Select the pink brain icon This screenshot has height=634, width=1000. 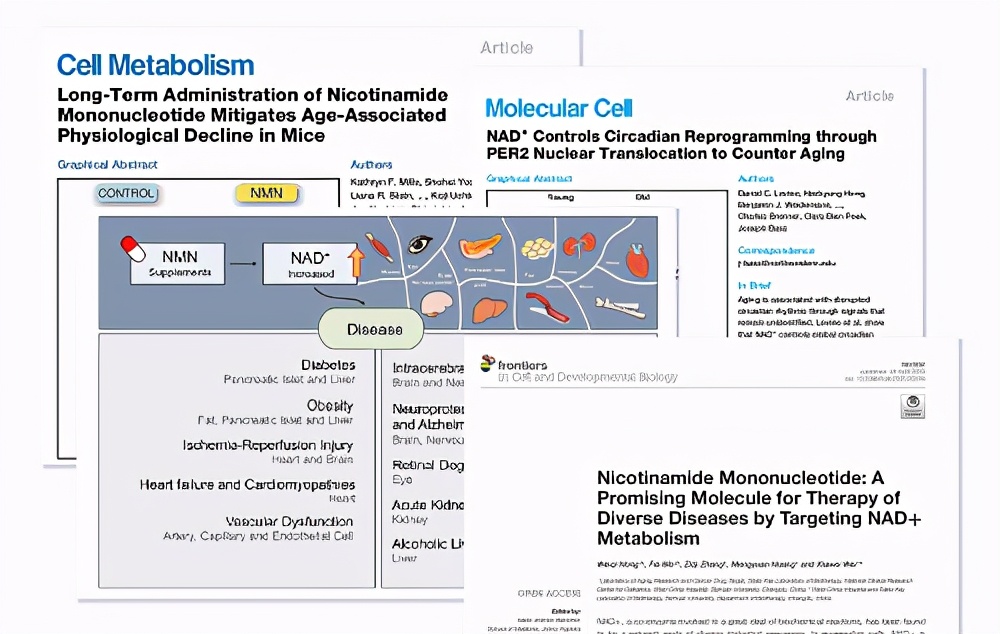(436, 304)
